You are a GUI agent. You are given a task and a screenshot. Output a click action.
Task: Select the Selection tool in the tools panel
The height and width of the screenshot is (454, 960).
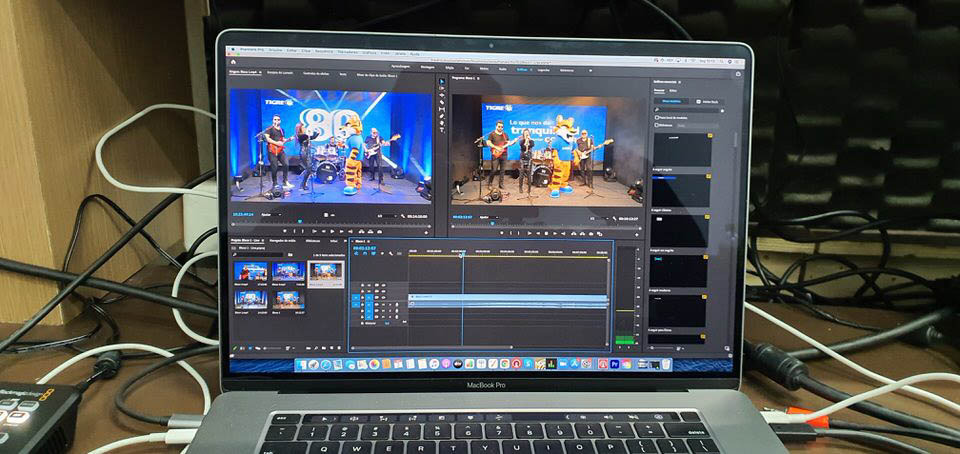tap(442, 82)
